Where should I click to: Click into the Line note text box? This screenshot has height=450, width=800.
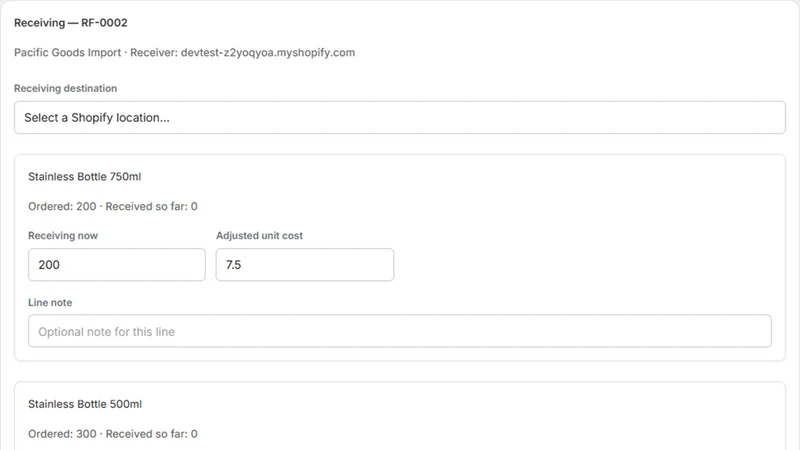pos(399,331)
